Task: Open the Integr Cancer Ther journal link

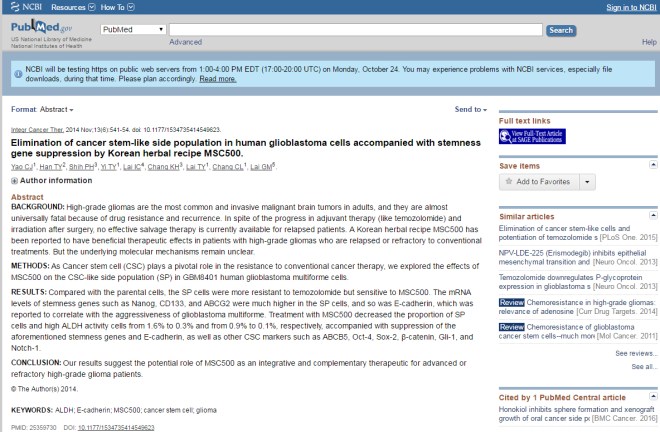Action: (37, 130)
